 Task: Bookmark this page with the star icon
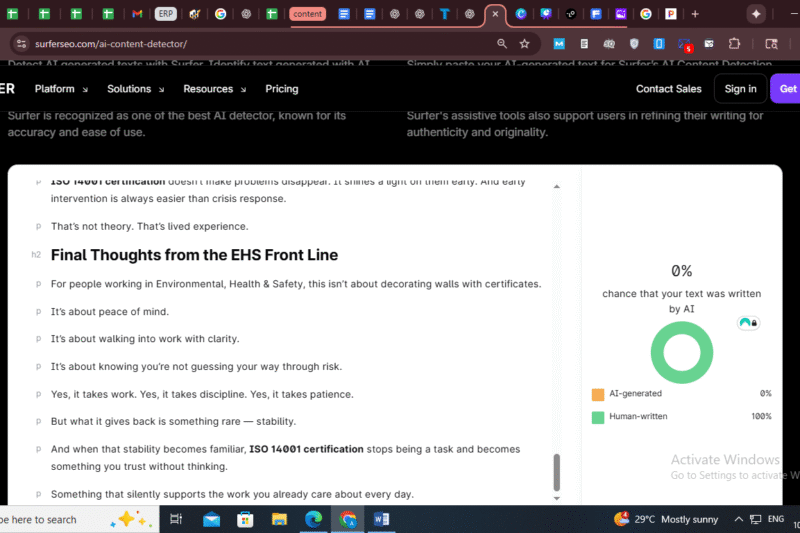point(524,44)
